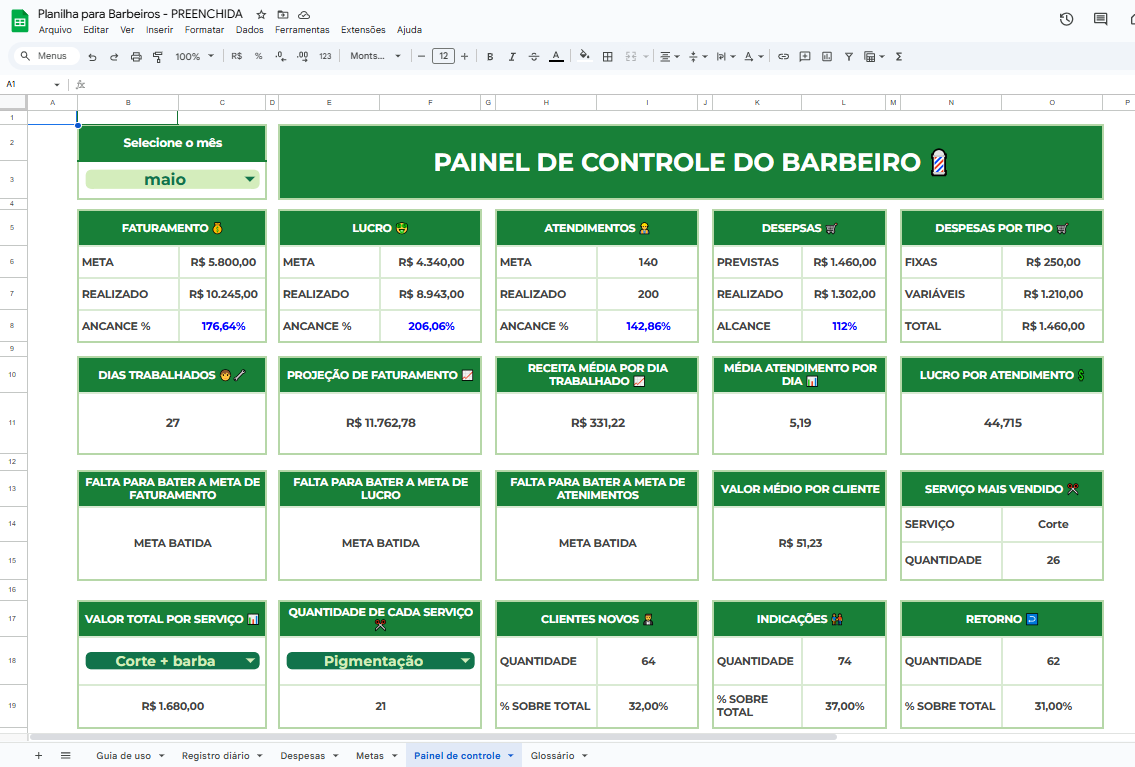Create a filter using the funnel icon

tap(848, 57)
